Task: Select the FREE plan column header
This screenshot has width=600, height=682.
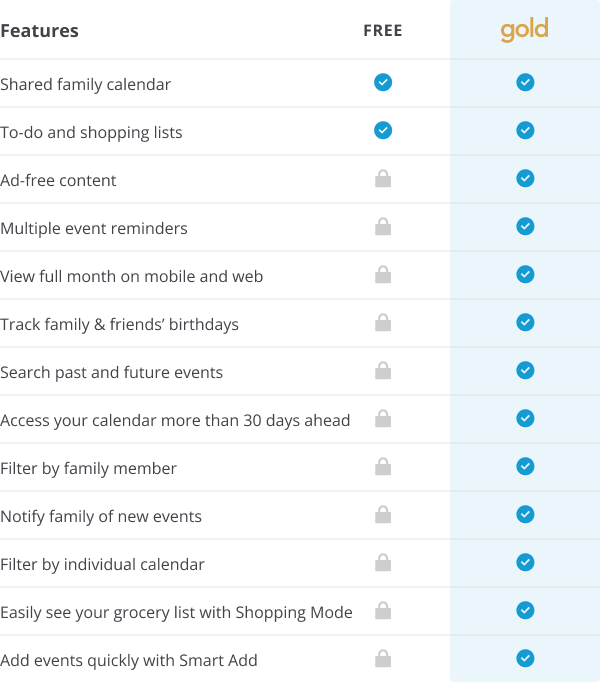Action: pos(383,30)
